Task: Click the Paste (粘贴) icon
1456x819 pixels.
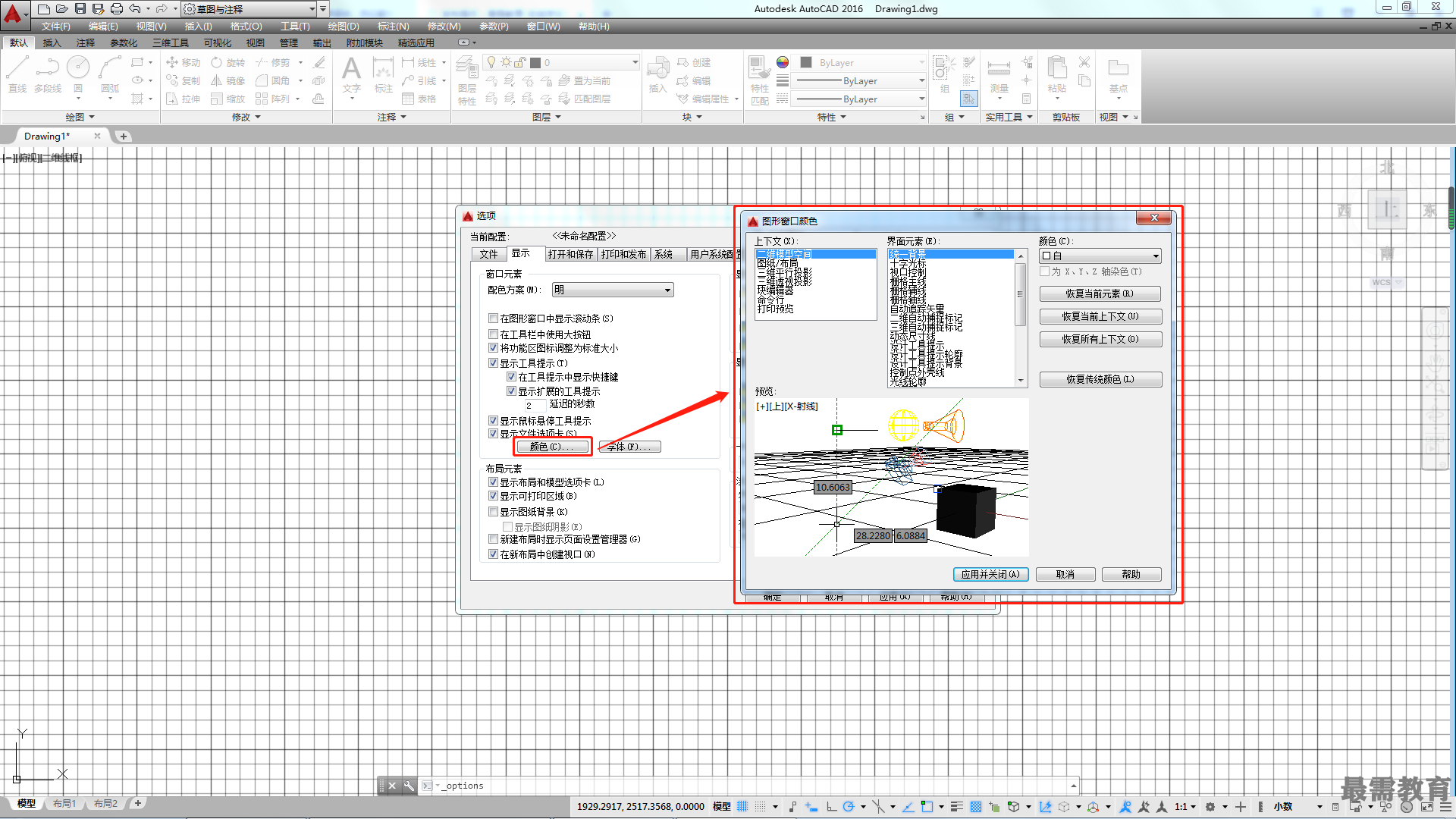Action: coord(1057,74)
